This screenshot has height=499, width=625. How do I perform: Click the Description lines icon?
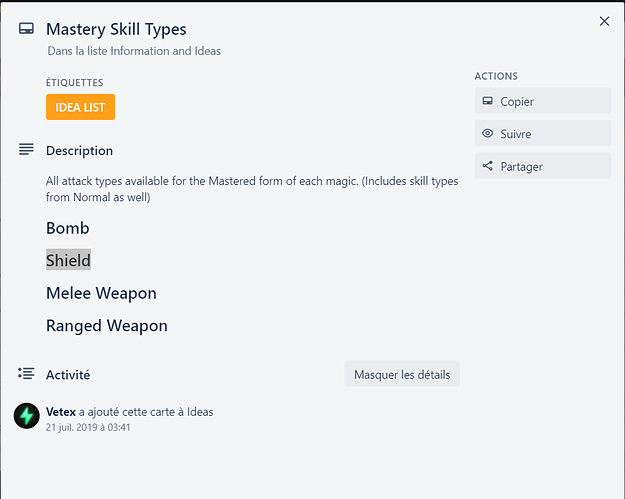click(x=26, y=150)
